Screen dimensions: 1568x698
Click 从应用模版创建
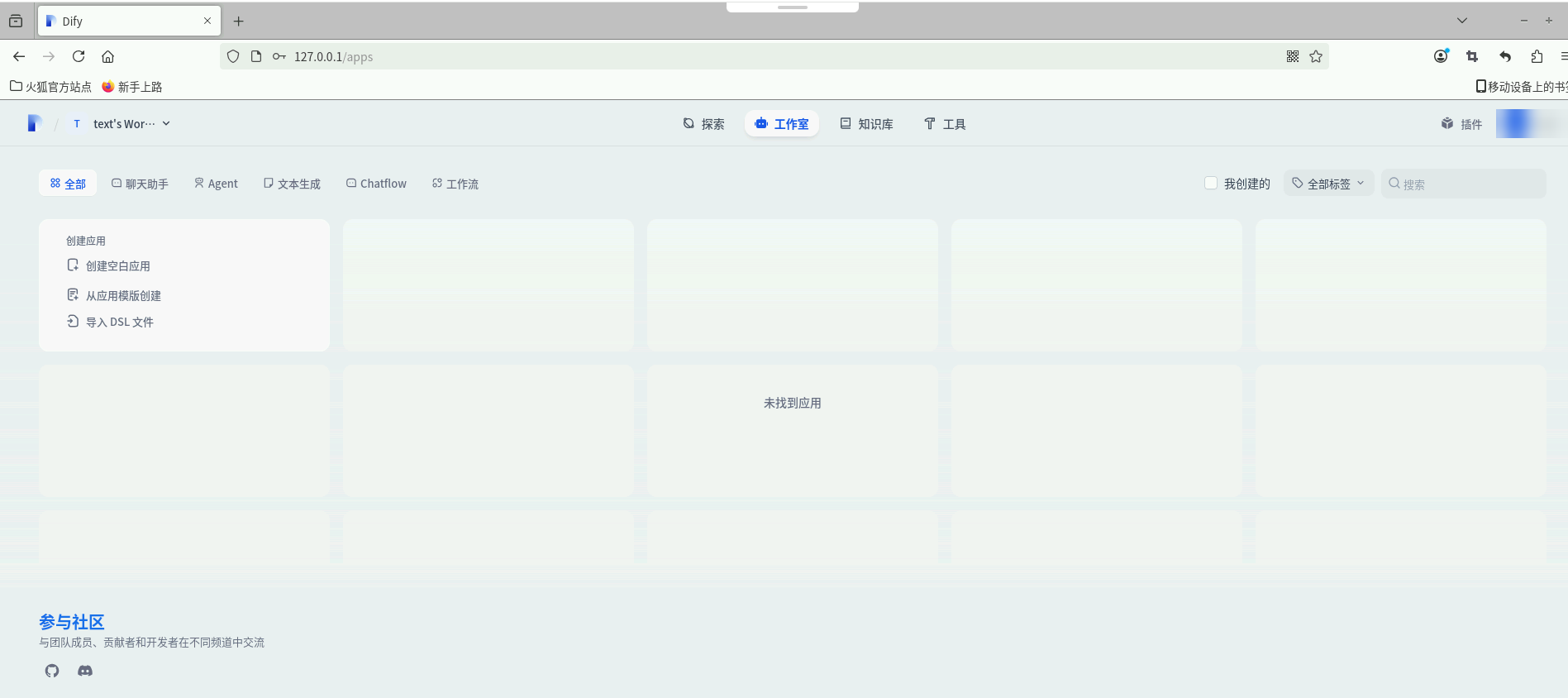click(114, 295)
